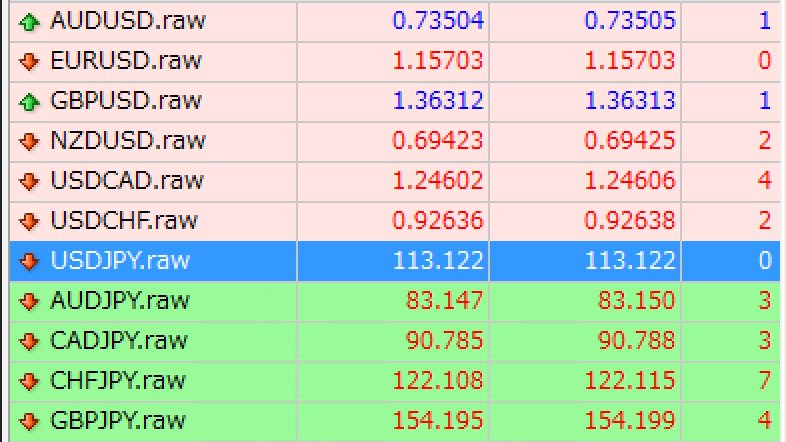The height and width of the screenshot is (442, 786).
Task: Select the AUDUSD.raw symbol name
Action: (x=128, y=21)
